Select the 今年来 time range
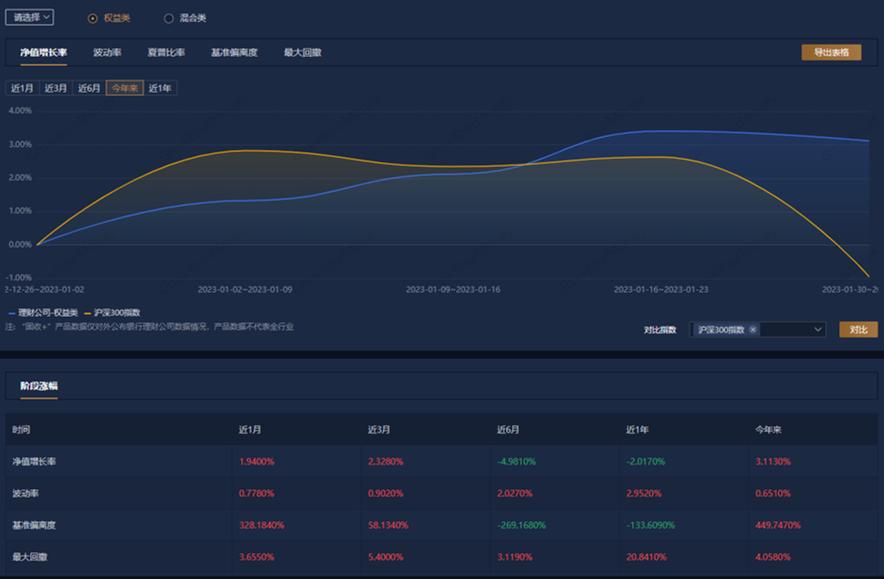The width and height of the screenshot is (884, 579). 125,88
